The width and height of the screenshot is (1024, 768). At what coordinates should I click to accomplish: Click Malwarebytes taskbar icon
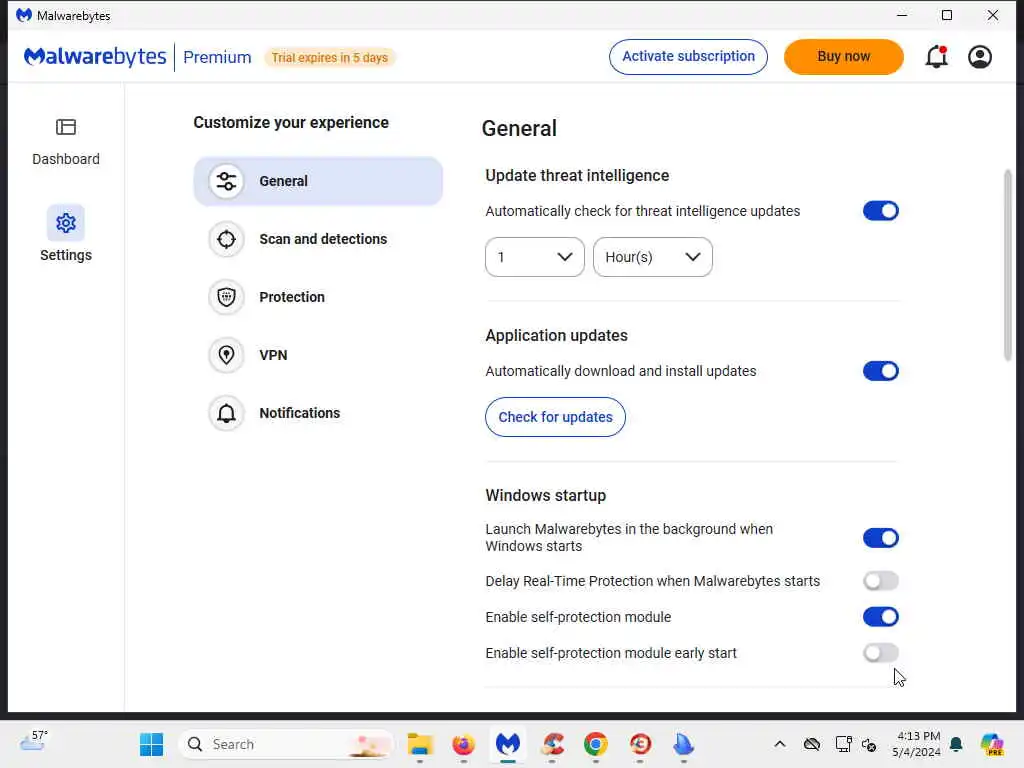click(507, 744)
